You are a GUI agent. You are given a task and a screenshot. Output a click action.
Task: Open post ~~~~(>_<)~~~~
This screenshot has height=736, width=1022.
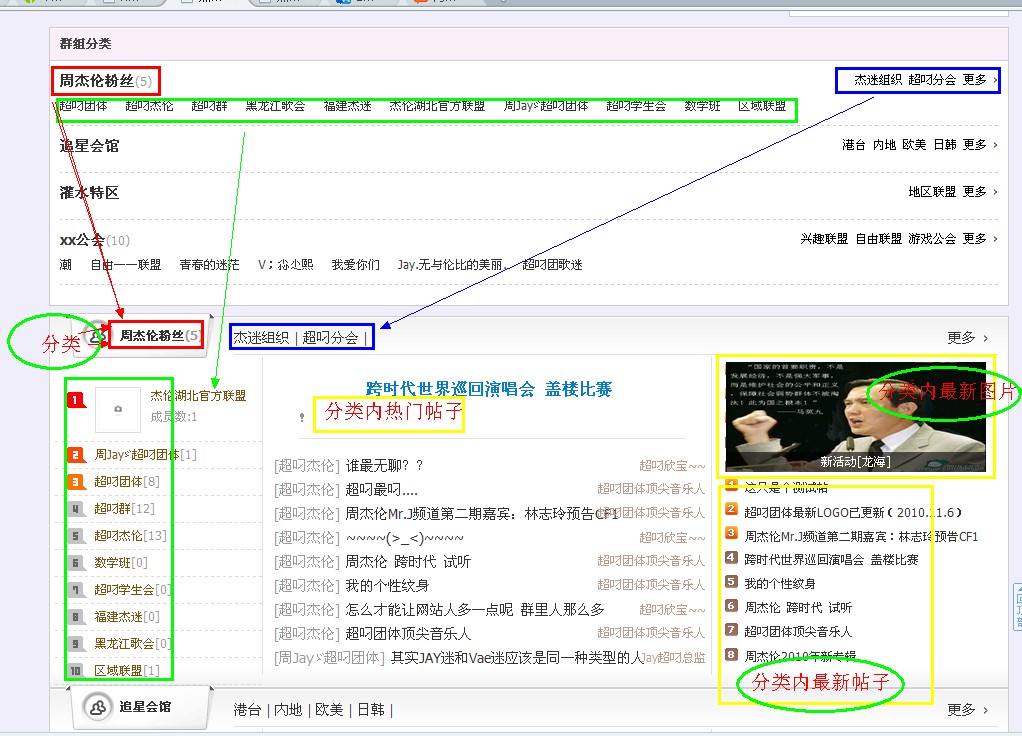405,538
